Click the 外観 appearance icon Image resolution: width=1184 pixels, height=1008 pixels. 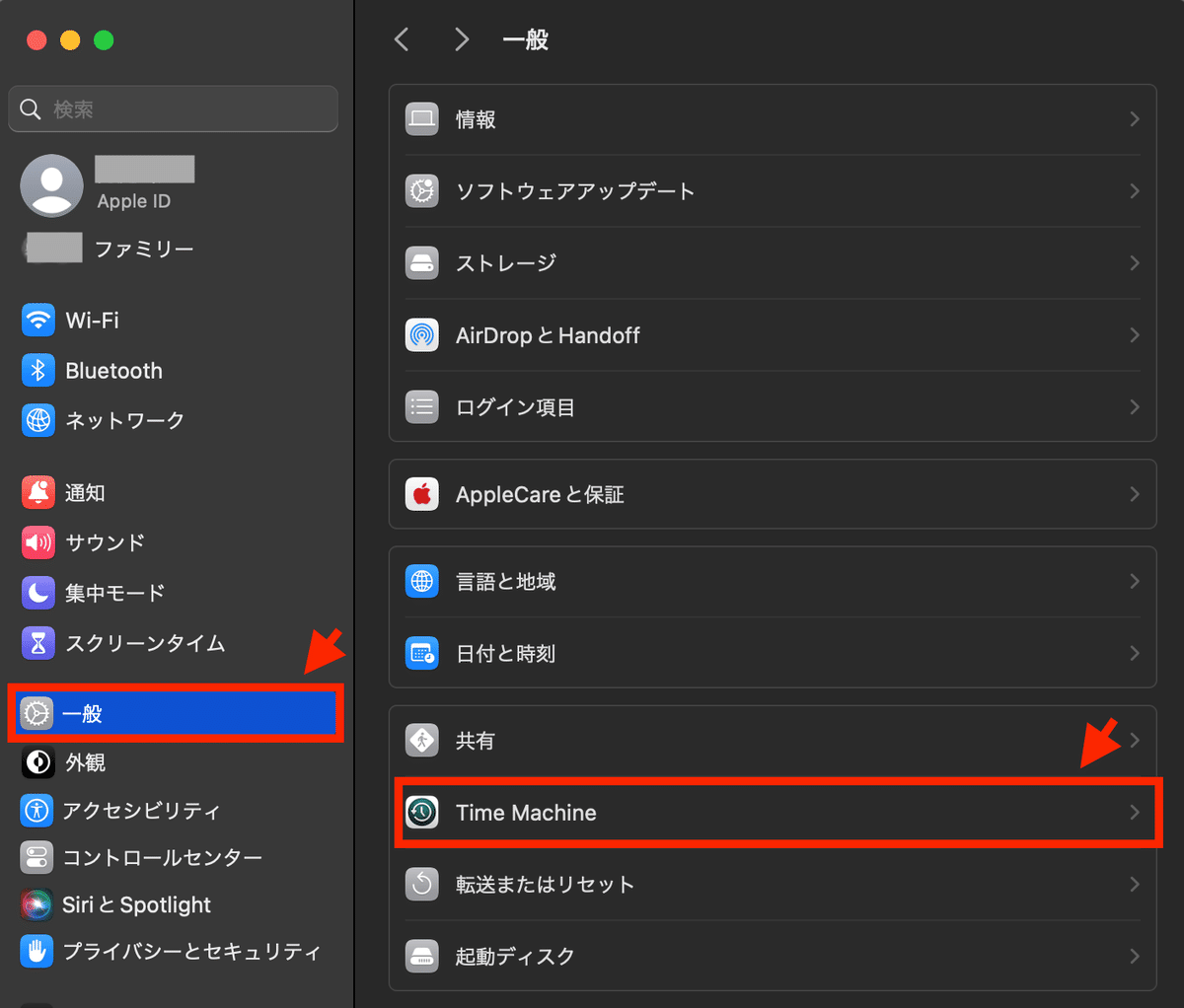[37, 762]
